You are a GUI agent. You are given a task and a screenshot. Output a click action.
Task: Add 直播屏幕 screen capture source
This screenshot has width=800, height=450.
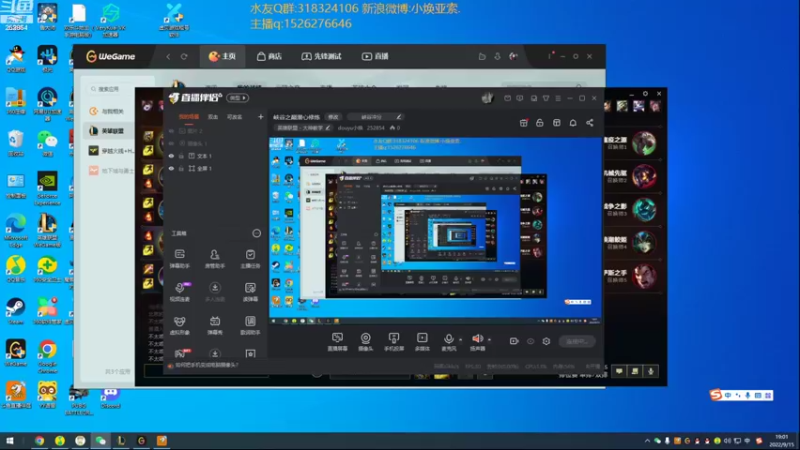pos(337,342)
